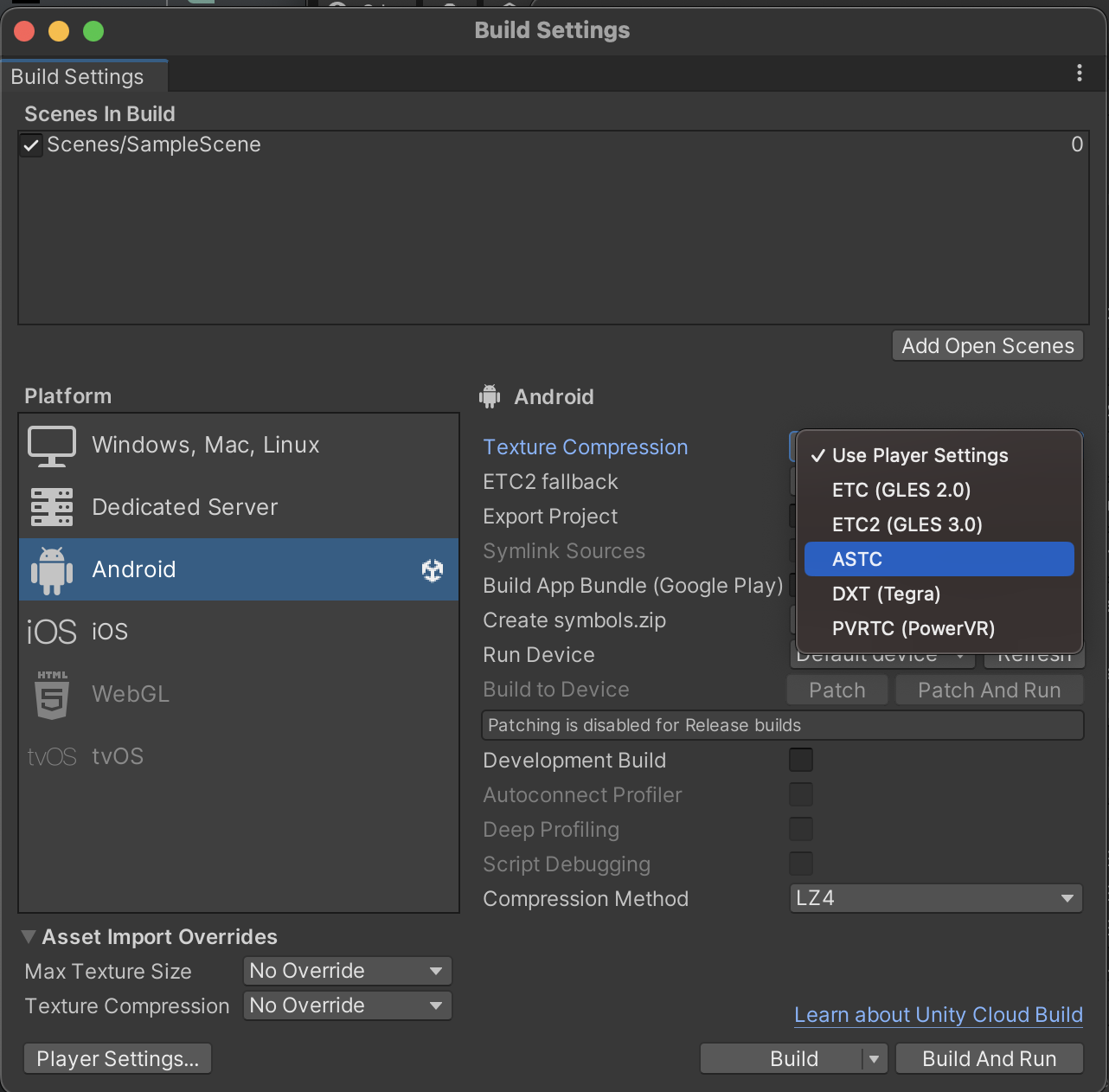Click the Export Project label
Screen dimensions: 1109x1092
[550, 517]
